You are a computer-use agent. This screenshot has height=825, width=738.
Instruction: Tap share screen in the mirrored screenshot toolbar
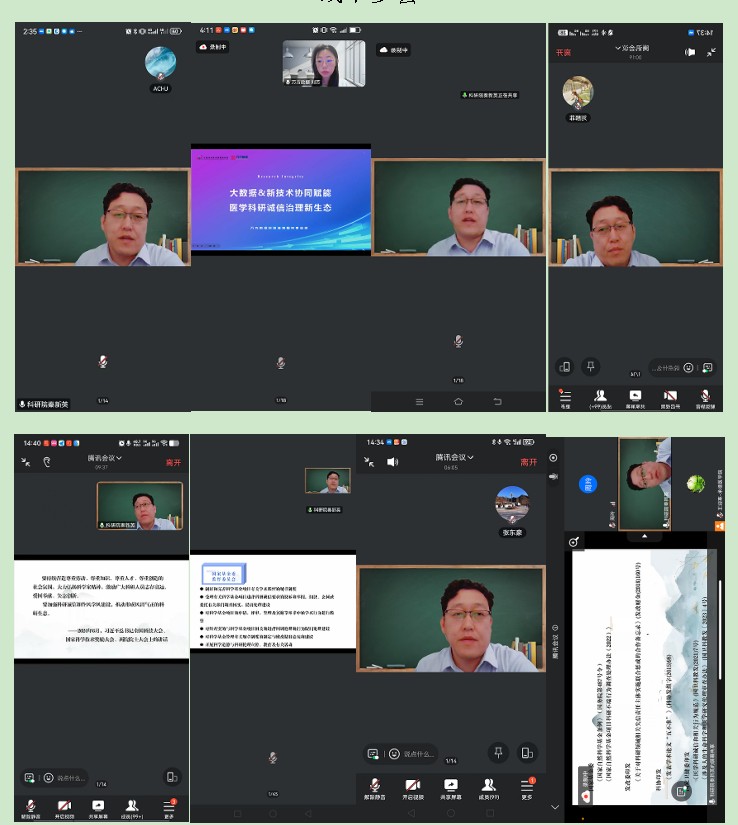(x=635, y=399)
